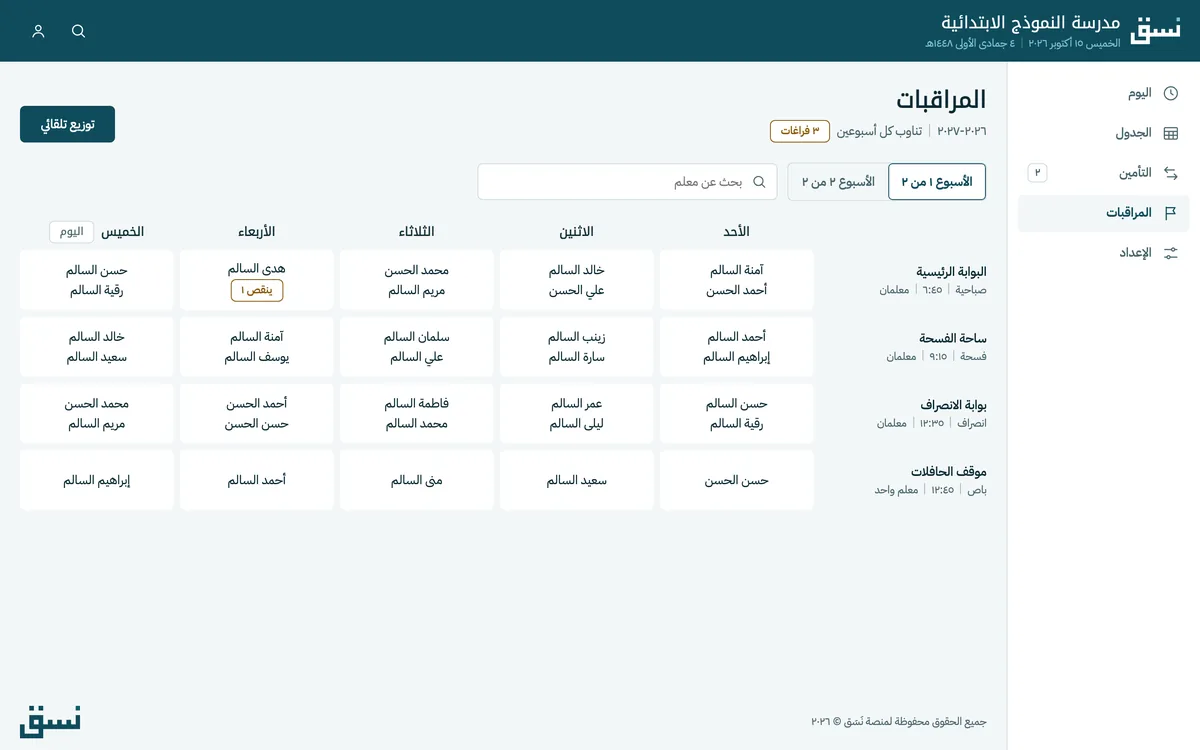1200x750 pixels.
Task: Select المراقبات flag icon in sidebar
Action: (x=1171, y=213)
